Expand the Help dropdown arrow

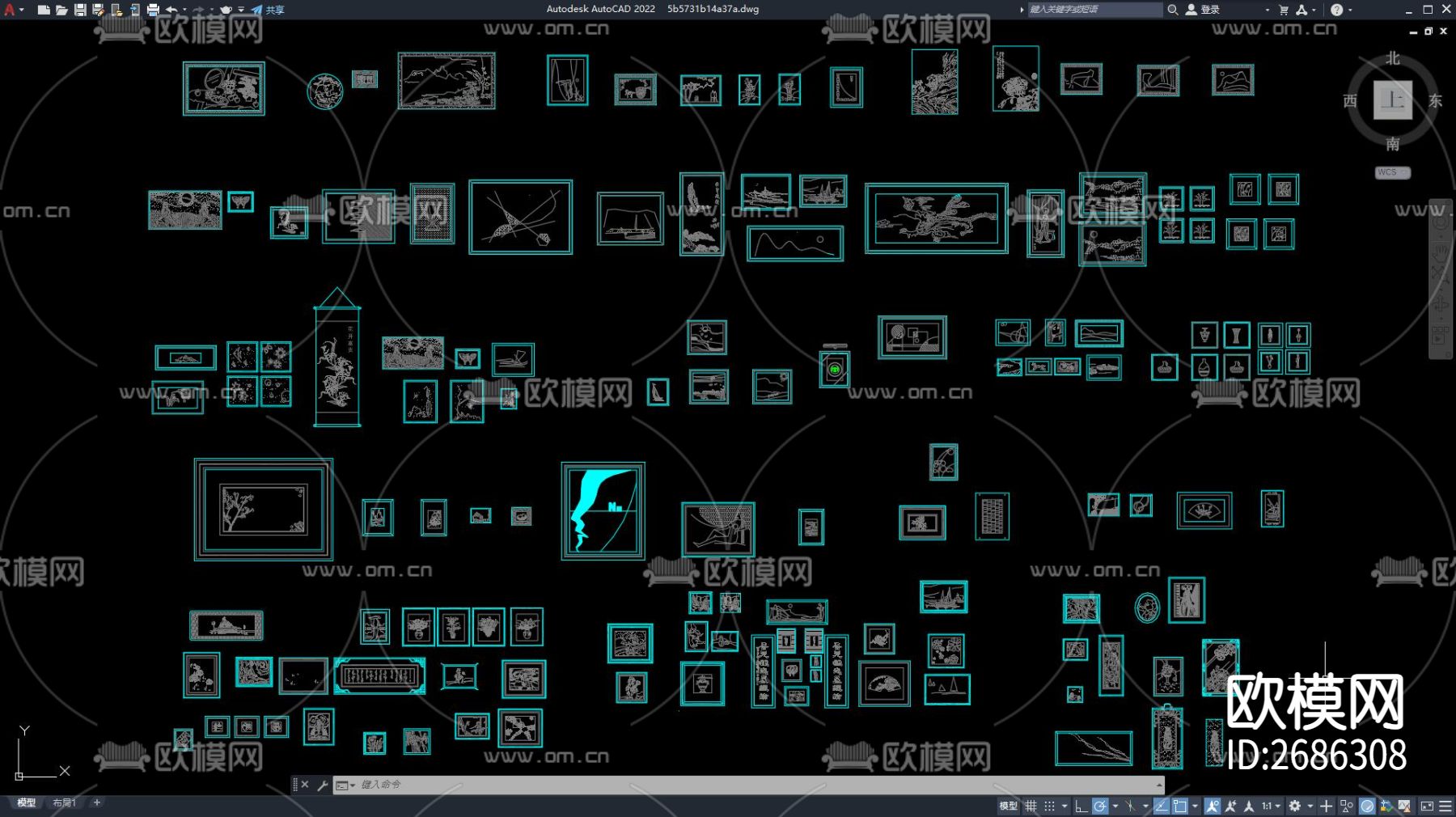1350,10
